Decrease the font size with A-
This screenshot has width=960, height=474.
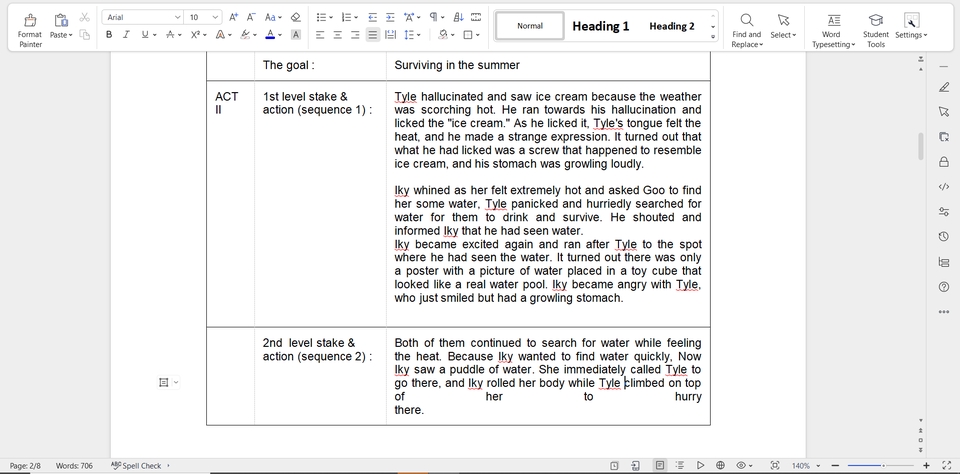point(250,17)
